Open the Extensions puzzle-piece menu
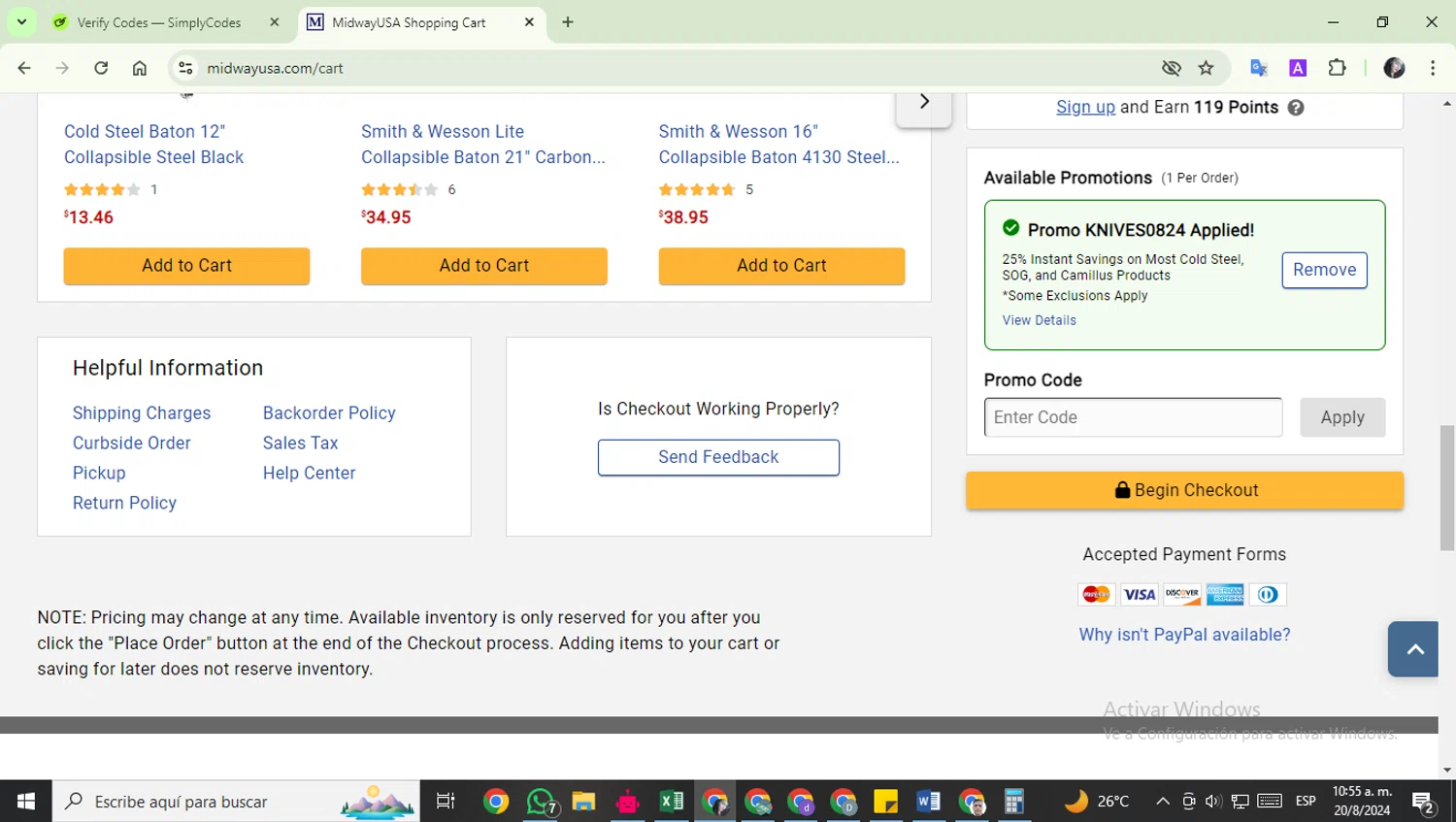This screenshot has width=1456, height=822. tap(1337, 68)
